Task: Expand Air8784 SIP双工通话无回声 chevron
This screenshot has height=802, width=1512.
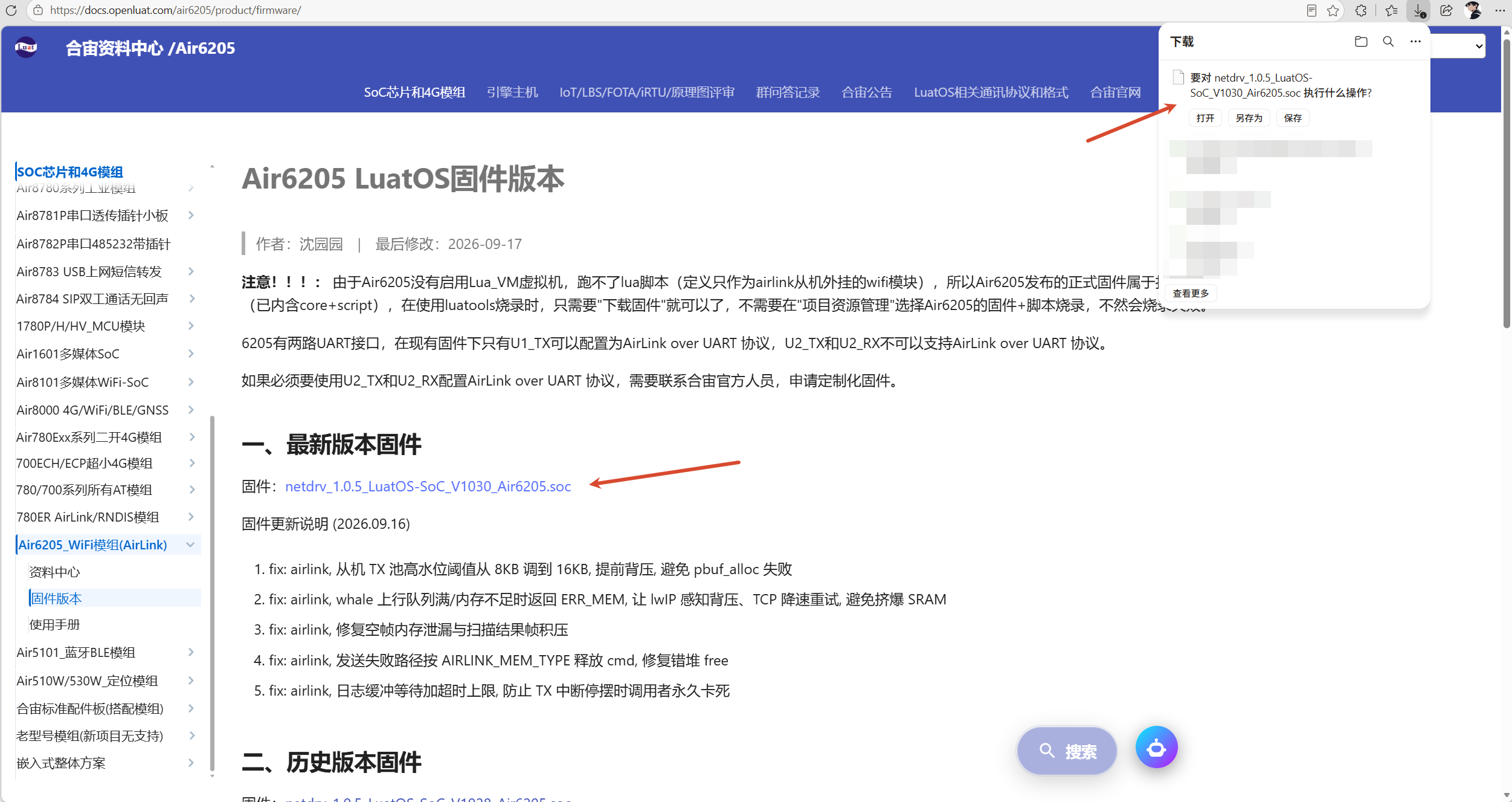Action: pos(191,299)
